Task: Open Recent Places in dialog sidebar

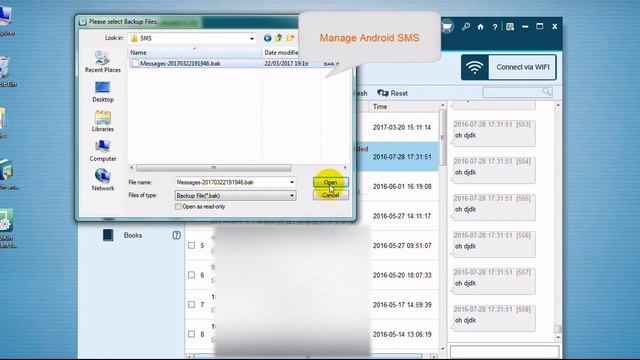Action: 102,62
